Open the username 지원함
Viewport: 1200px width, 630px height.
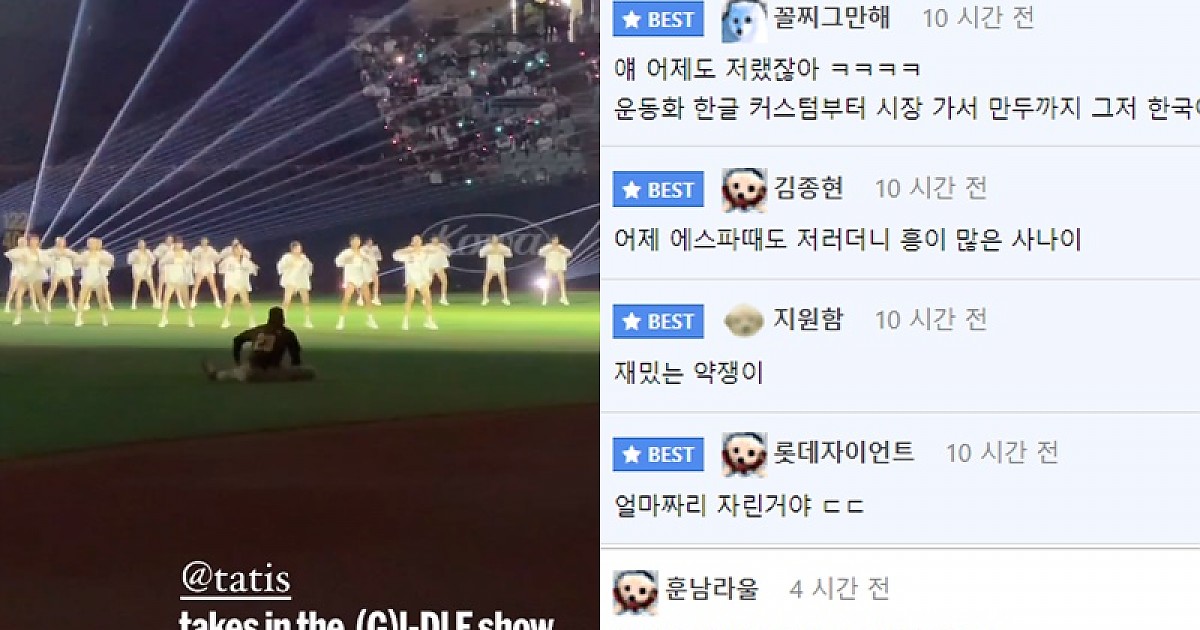click(x=809, y=320)
